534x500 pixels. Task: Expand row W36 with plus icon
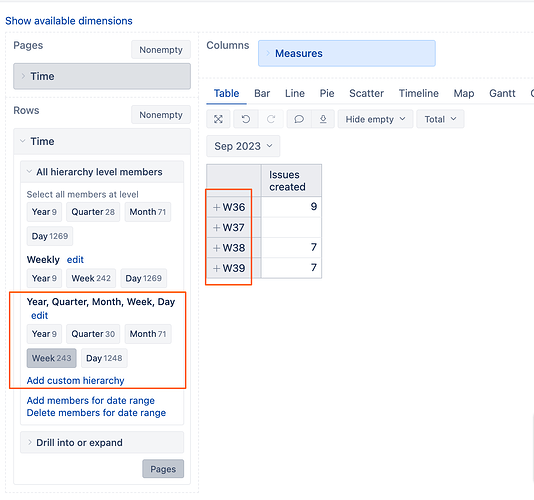pos(216,207)
